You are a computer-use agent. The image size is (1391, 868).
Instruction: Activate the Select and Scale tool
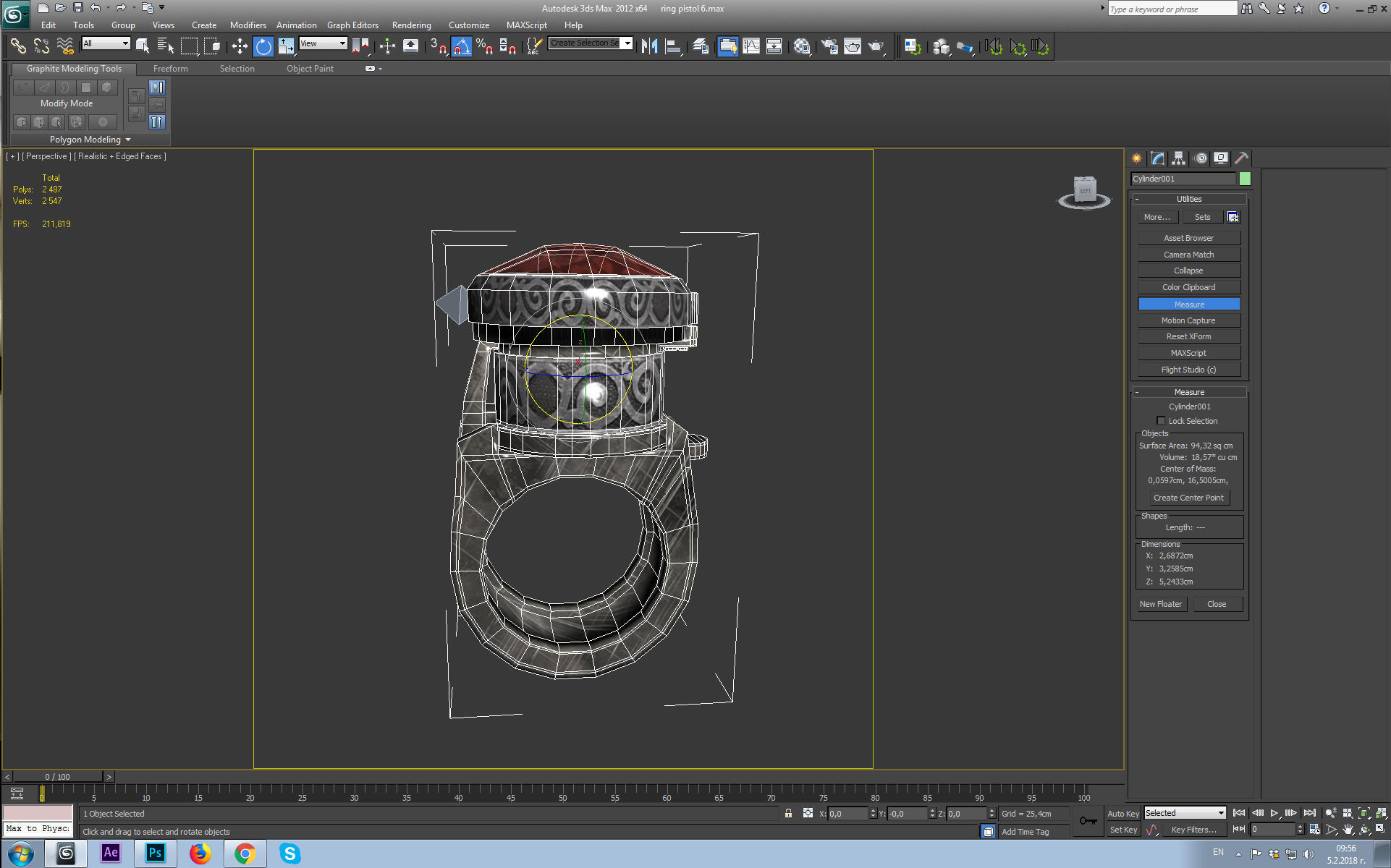(x=287, y=47)
